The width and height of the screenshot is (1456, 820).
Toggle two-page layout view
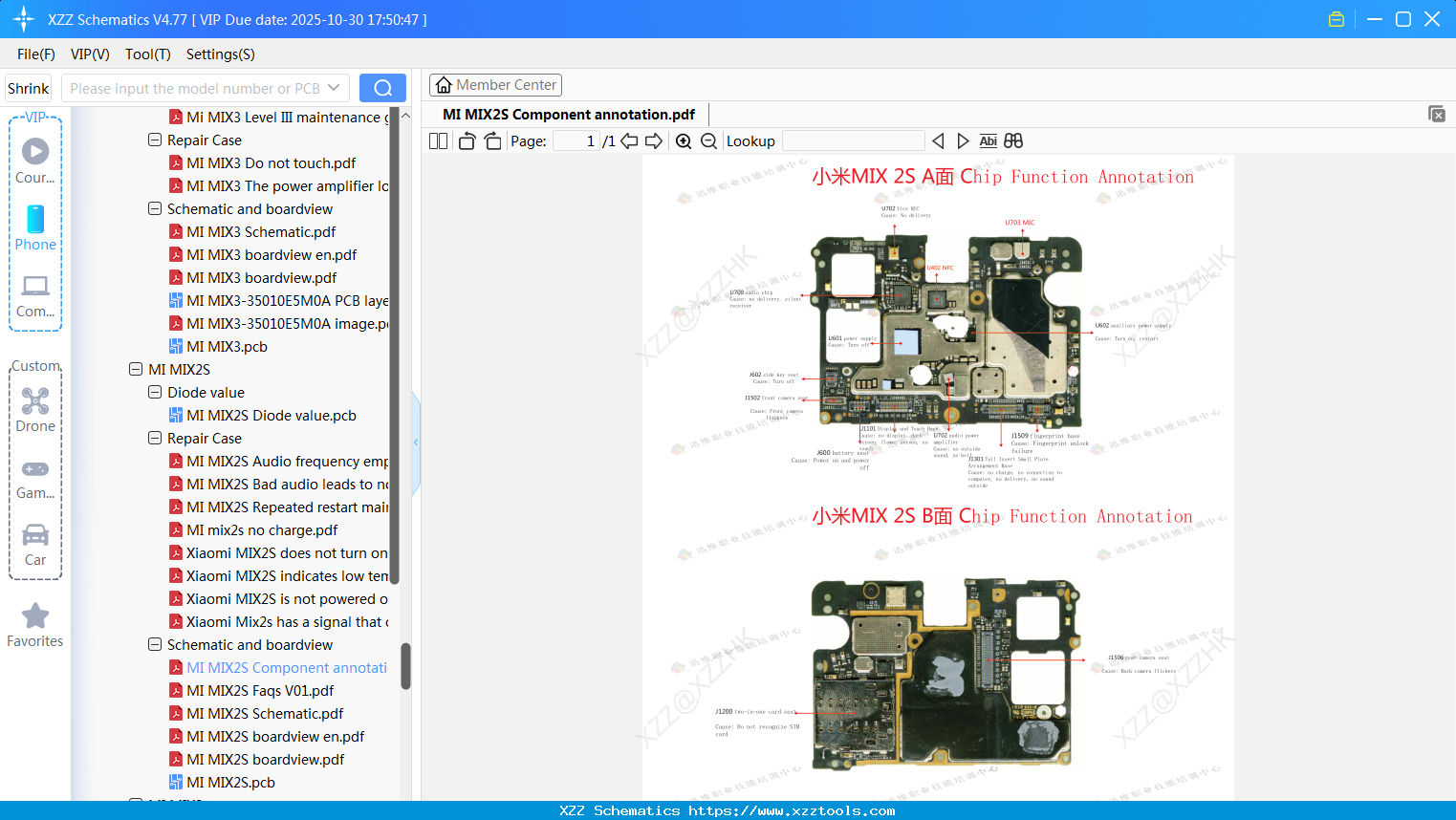pos(437,140)
